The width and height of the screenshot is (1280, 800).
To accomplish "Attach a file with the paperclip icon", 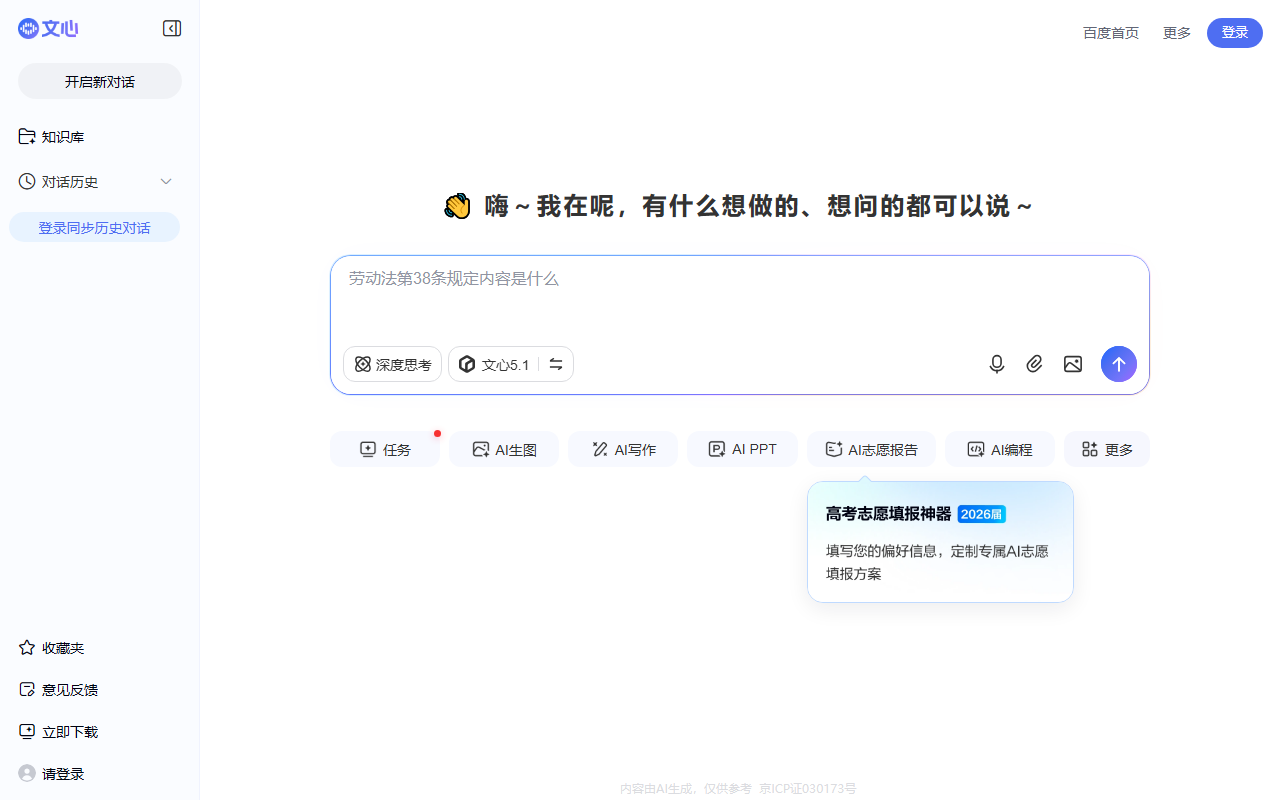I will [1035, 364].
